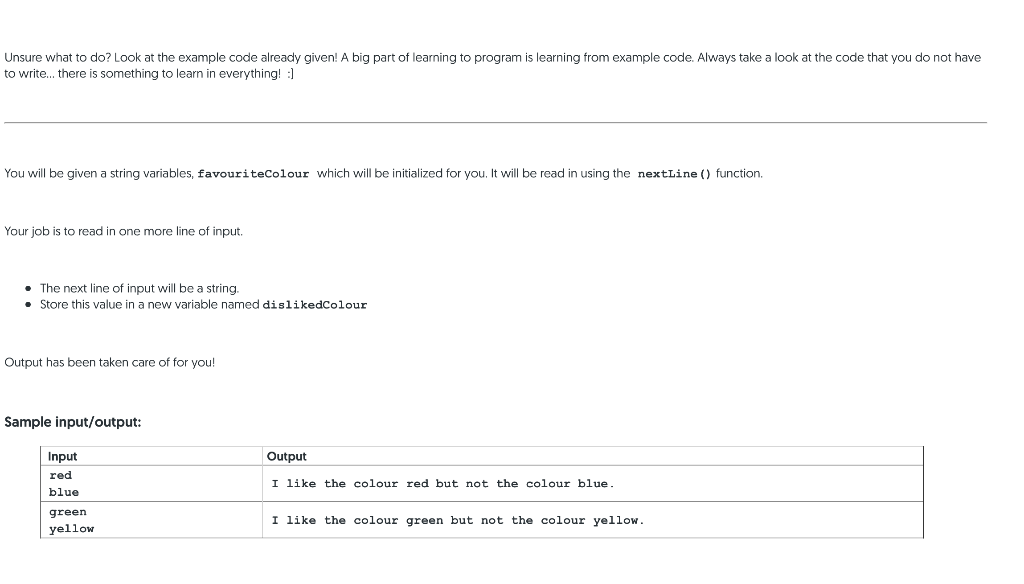Click output 'I like the colour green' sentence
The height and width of the screenshot is (584, 1024).
tap(458, 521)
